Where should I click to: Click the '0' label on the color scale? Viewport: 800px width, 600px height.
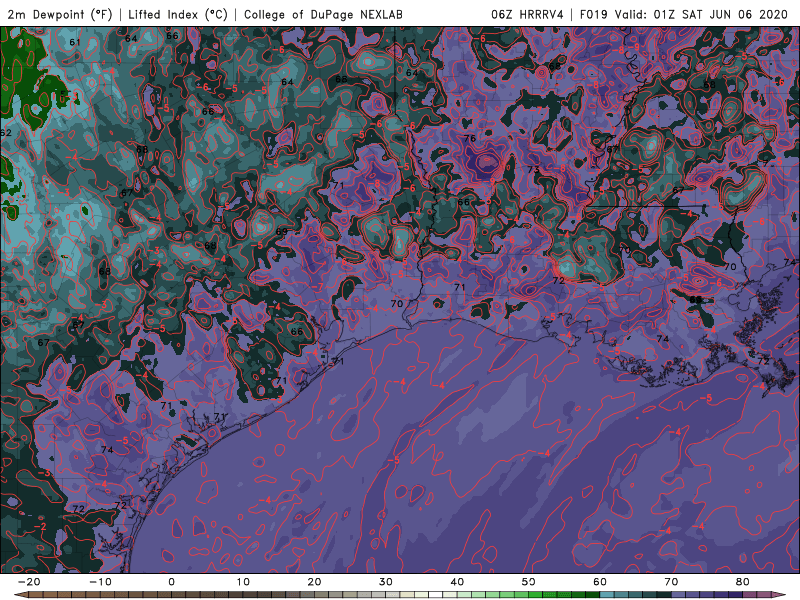(171, 582)
